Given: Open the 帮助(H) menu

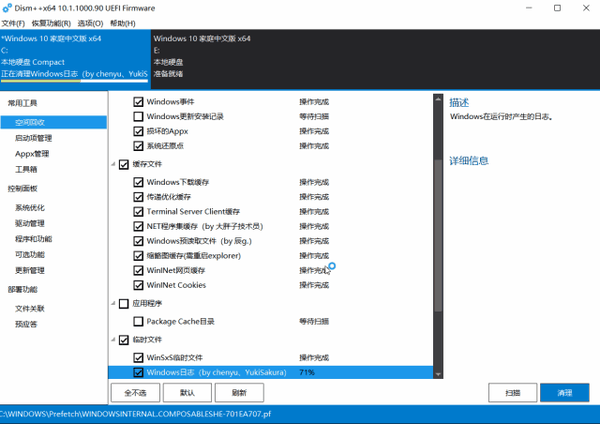Looking at the screenshot, I should [x=123, y=23].
